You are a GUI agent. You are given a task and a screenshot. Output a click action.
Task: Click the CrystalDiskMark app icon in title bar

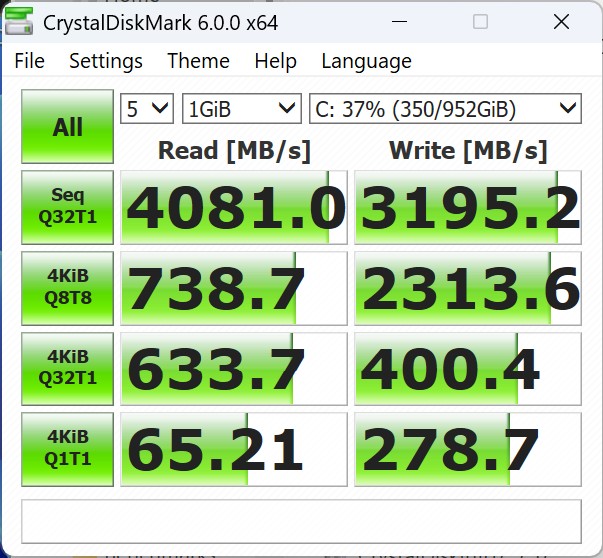click(18, 22)
